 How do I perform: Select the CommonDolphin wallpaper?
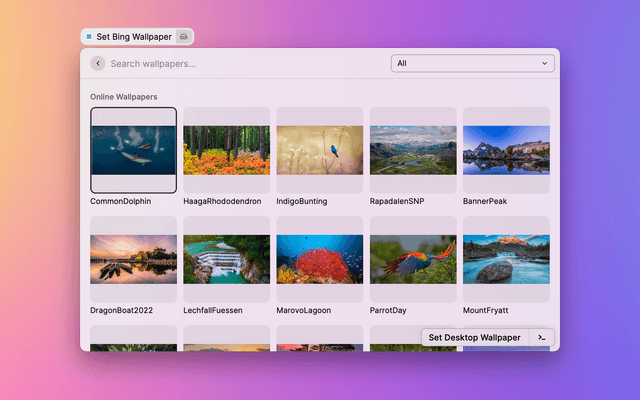133,150
